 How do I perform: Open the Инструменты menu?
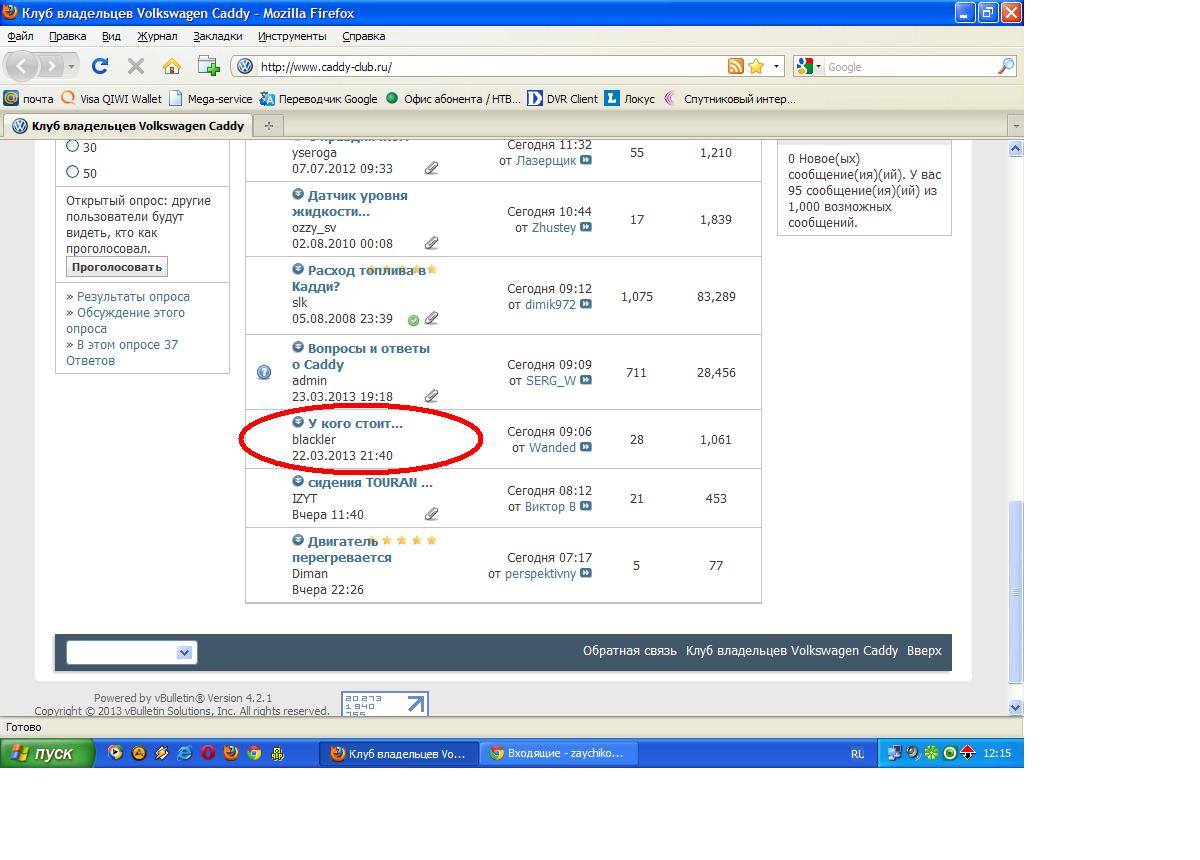pos(292,36)
